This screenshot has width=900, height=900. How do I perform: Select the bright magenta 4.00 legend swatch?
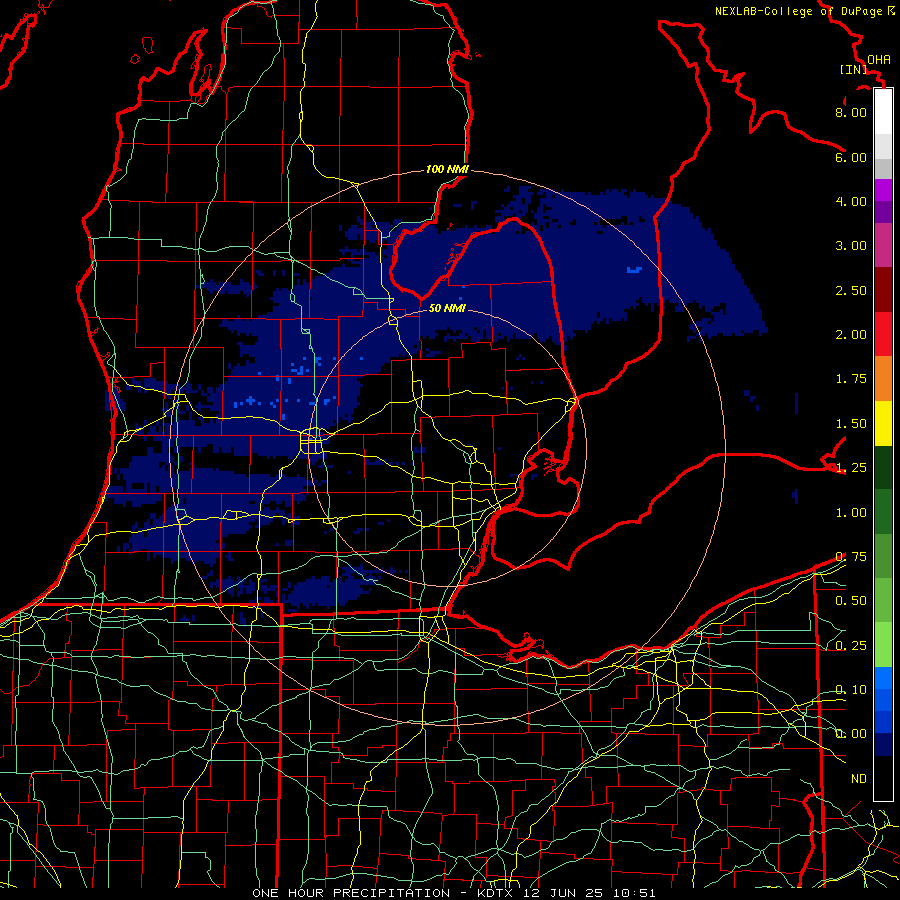tap(883, 190)
